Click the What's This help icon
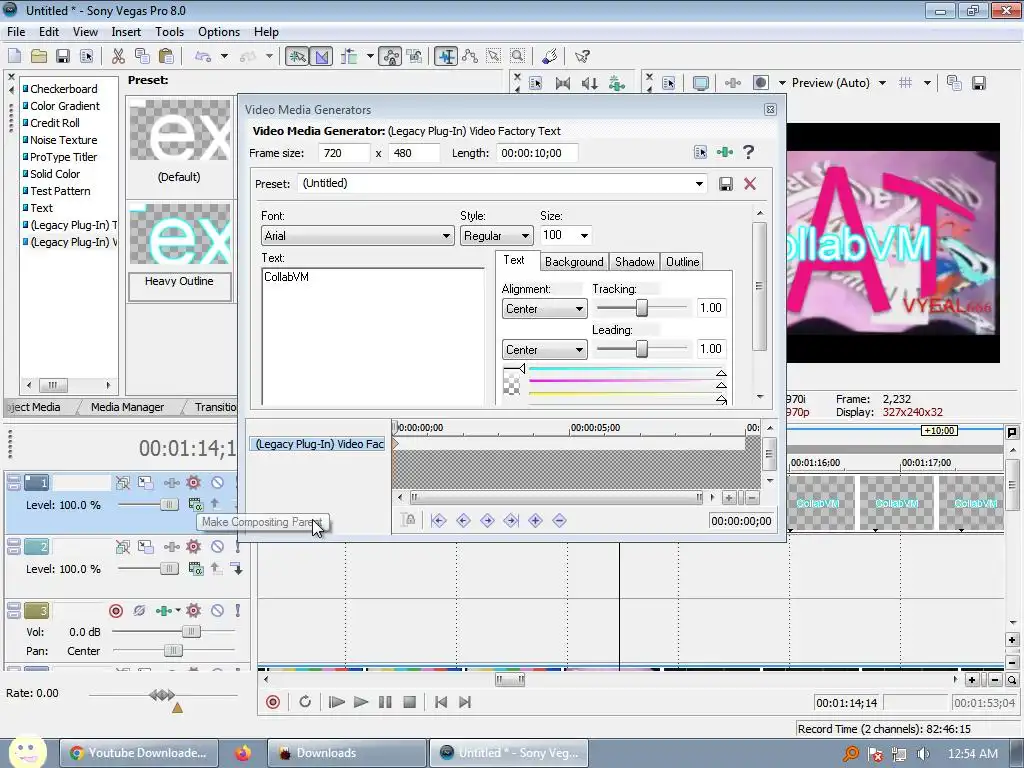 (x=582, y=56)
